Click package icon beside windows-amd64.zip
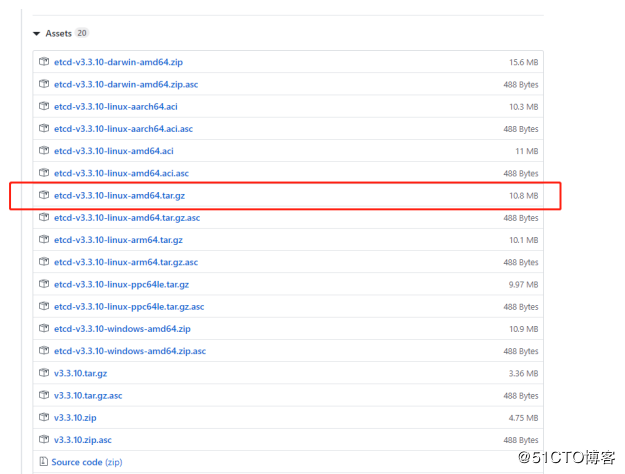 (x=44, y=328)
